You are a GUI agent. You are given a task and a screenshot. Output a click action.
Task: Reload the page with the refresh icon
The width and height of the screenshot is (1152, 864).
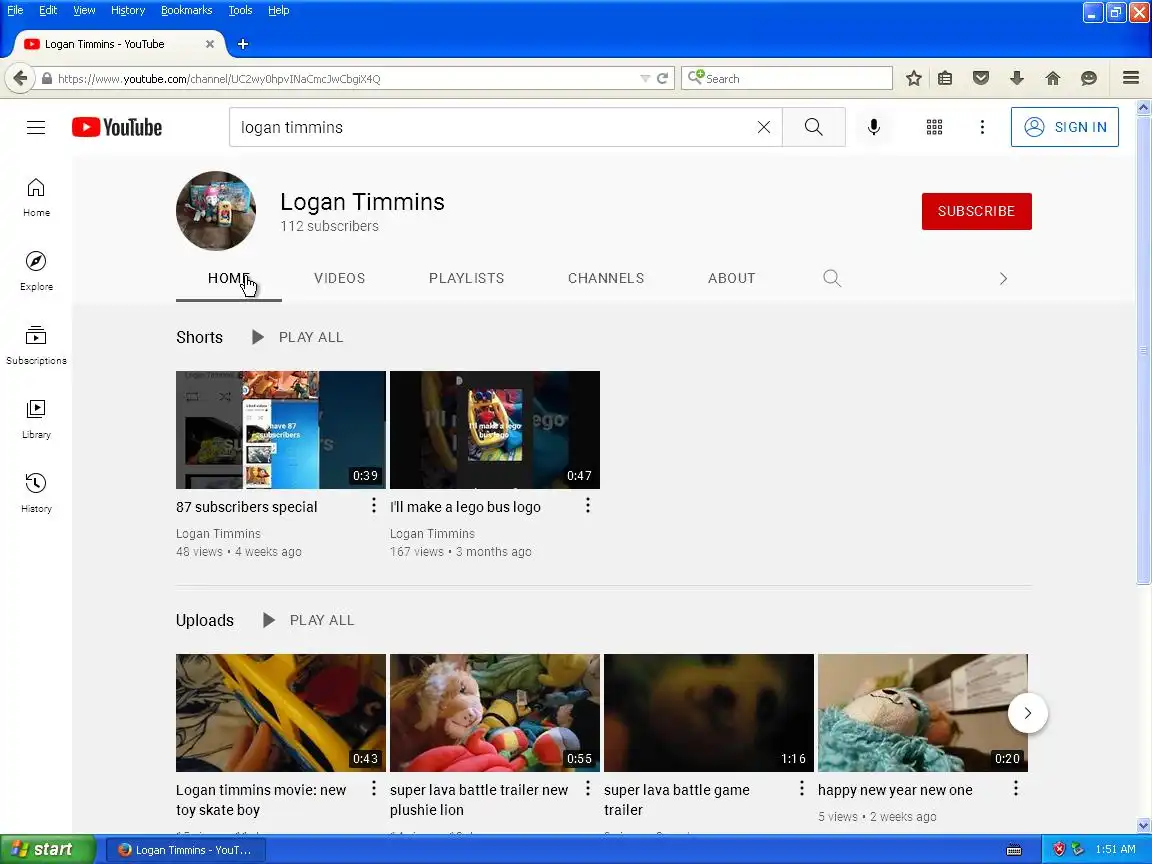(x=662, y=78)
